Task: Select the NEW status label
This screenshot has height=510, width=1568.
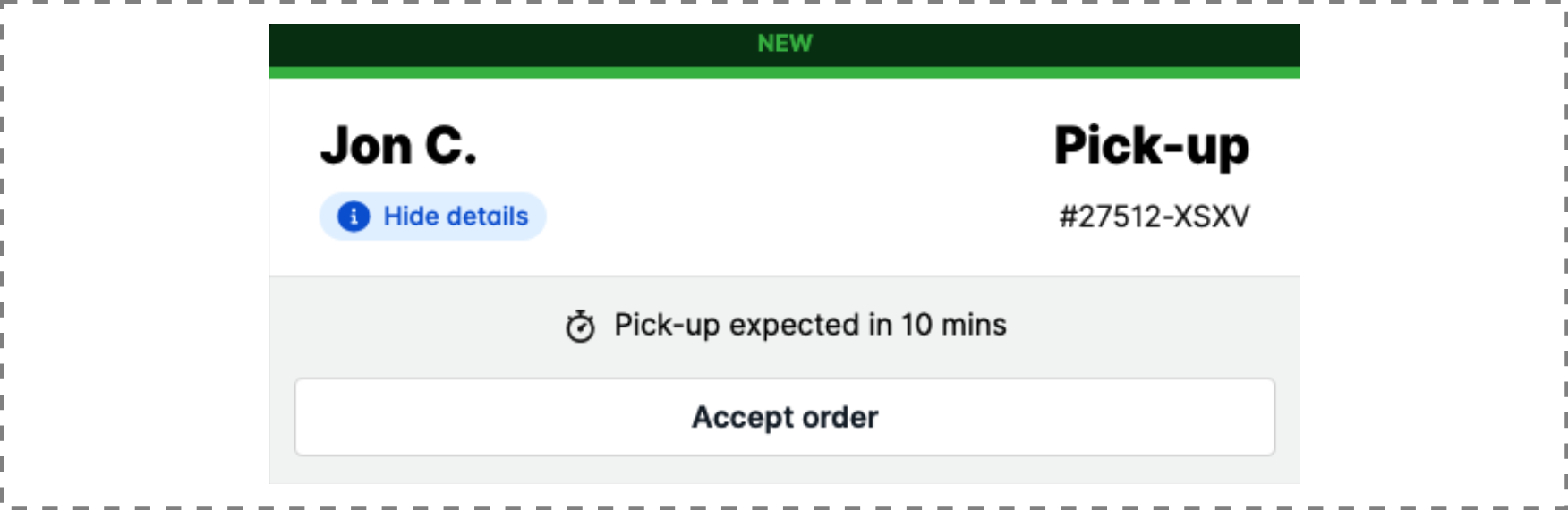Action: [x=785, y=44]
